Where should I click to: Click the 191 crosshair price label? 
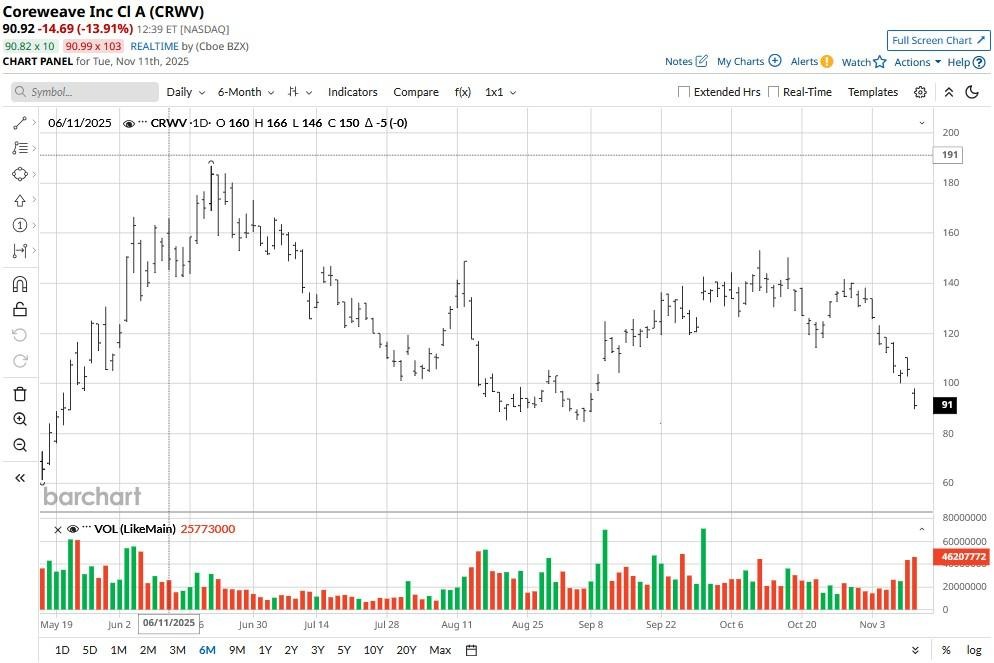coord(948,155)
